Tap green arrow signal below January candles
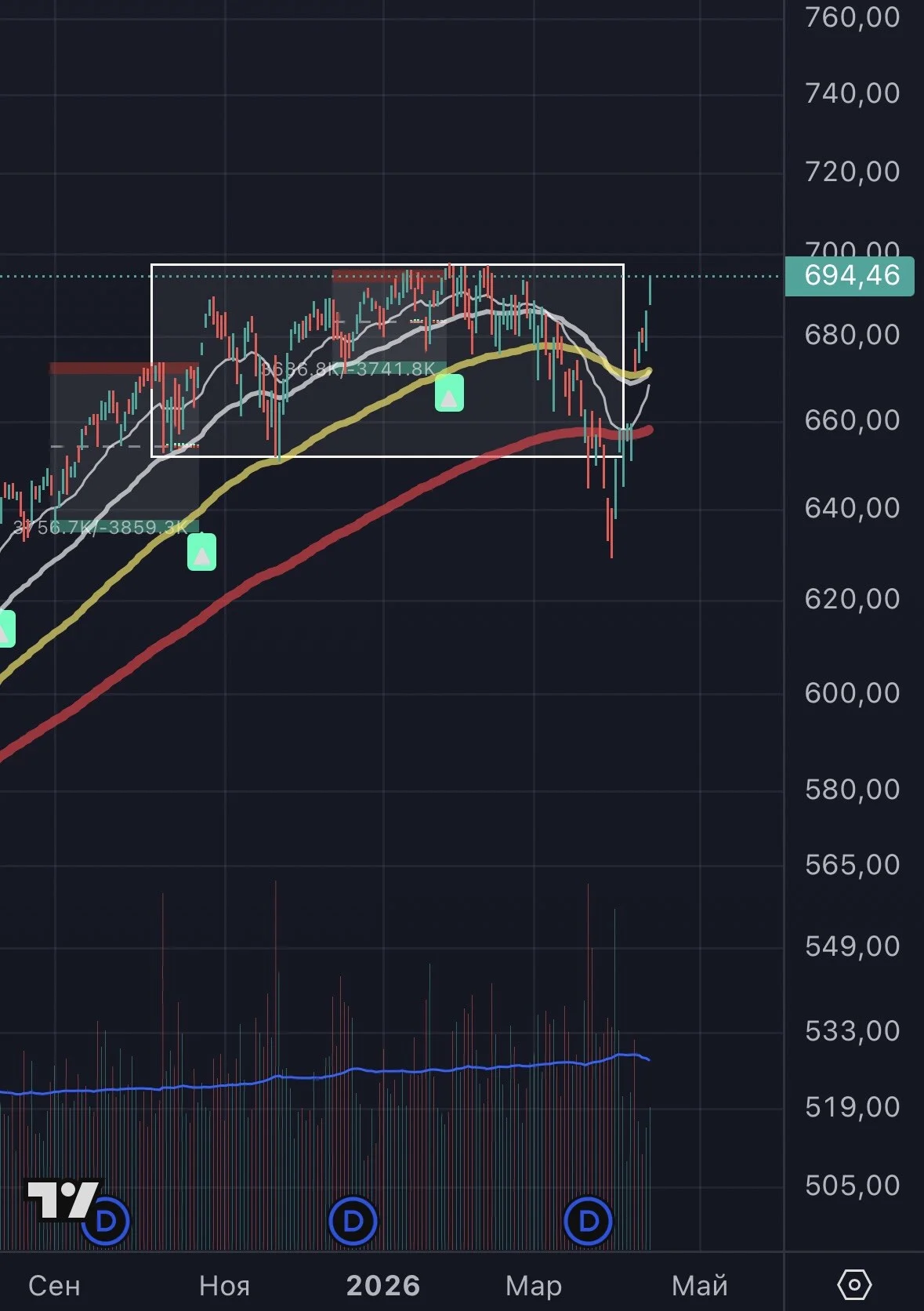Screen dimensions: 924x1311 [x=449, y=394]
